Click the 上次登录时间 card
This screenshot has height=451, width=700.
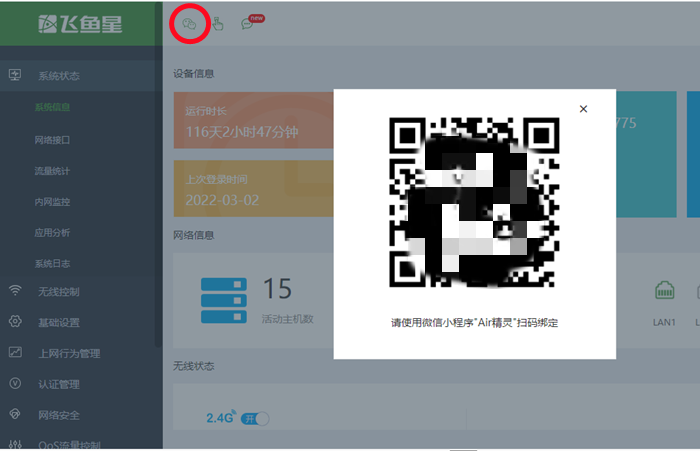[x=254, y=188]
